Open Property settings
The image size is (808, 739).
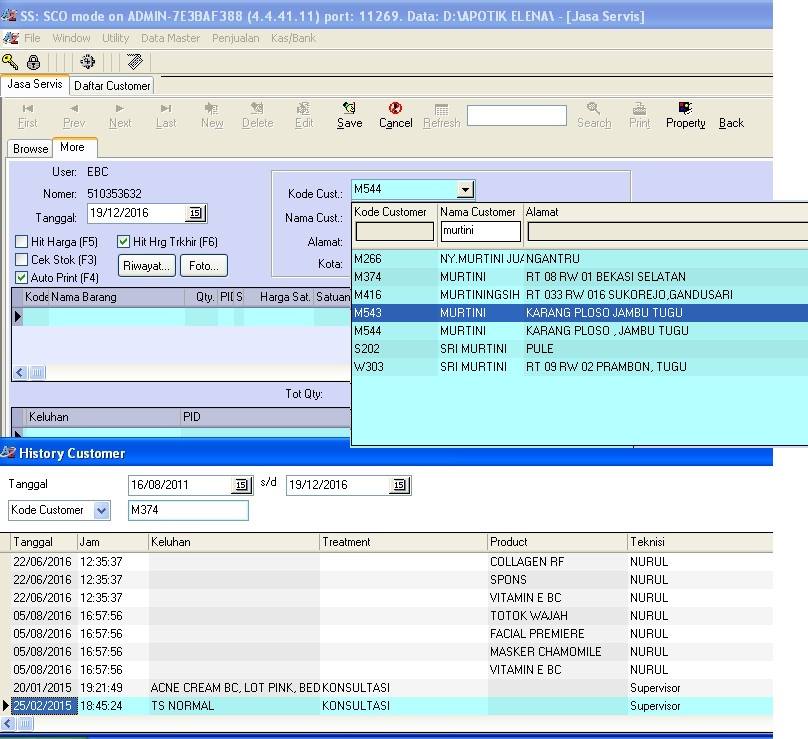(x=685, y=116)
